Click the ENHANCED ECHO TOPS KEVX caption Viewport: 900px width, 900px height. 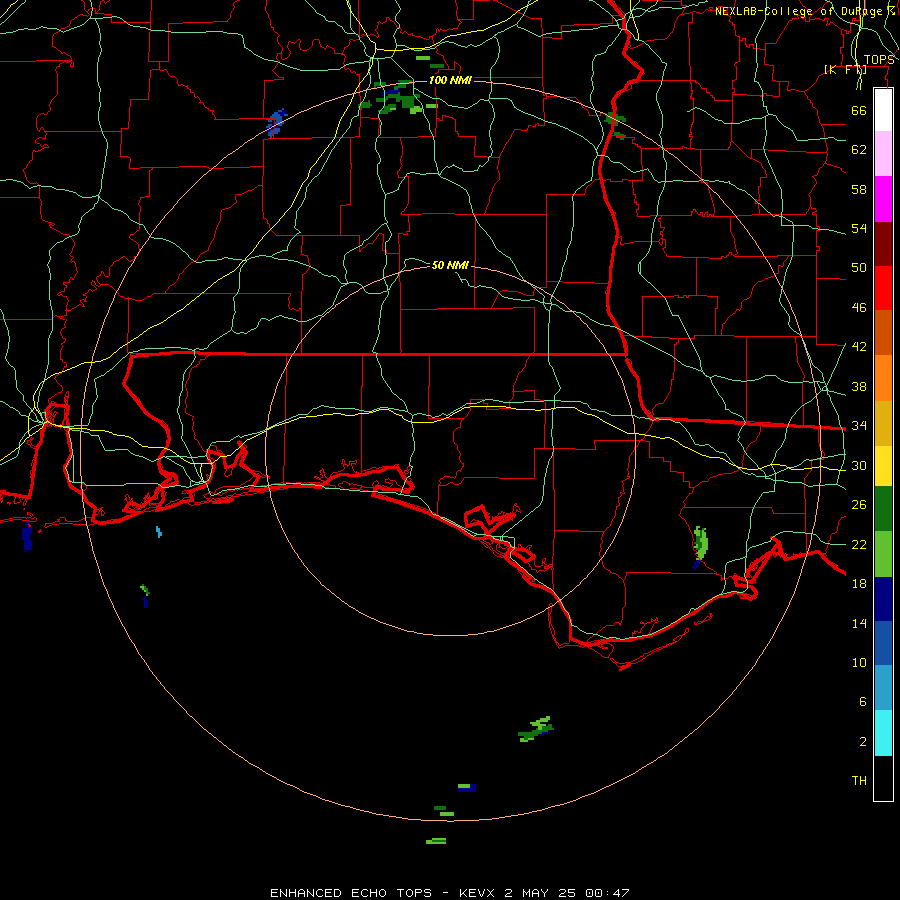(x=449, y=893)
